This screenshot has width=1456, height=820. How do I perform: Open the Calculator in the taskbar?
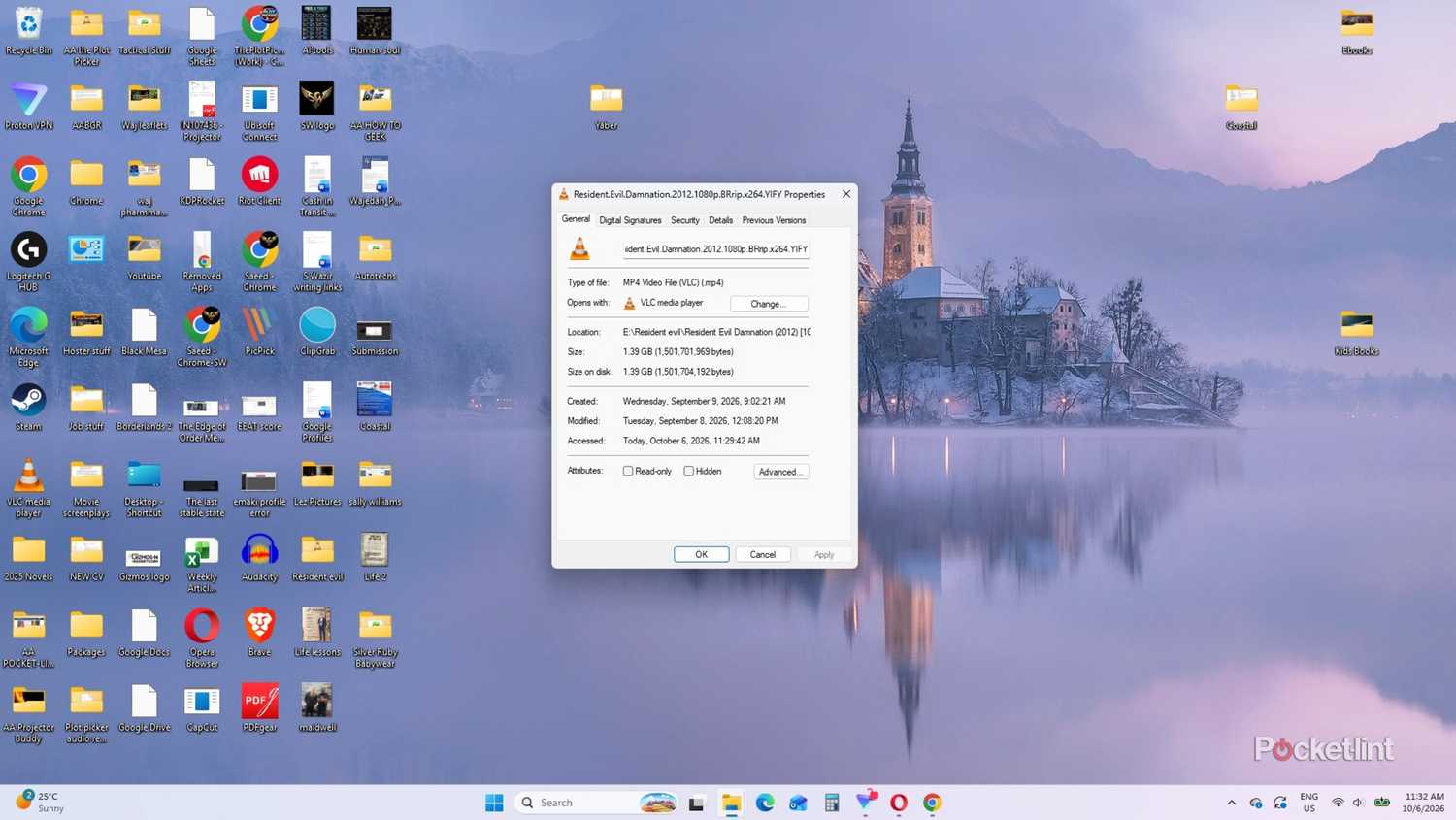click(x=832, y=803)
